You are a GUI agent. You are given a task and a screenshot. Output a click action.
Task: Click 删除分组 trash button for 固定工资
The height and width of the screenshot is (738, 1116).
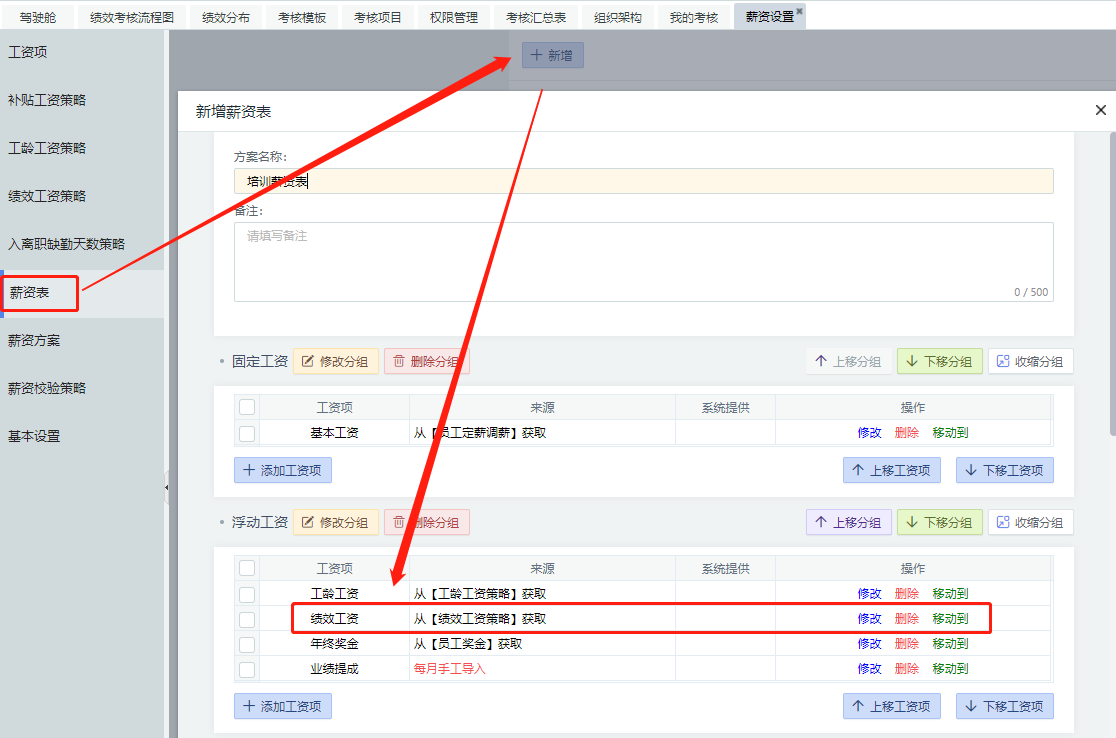427,361
